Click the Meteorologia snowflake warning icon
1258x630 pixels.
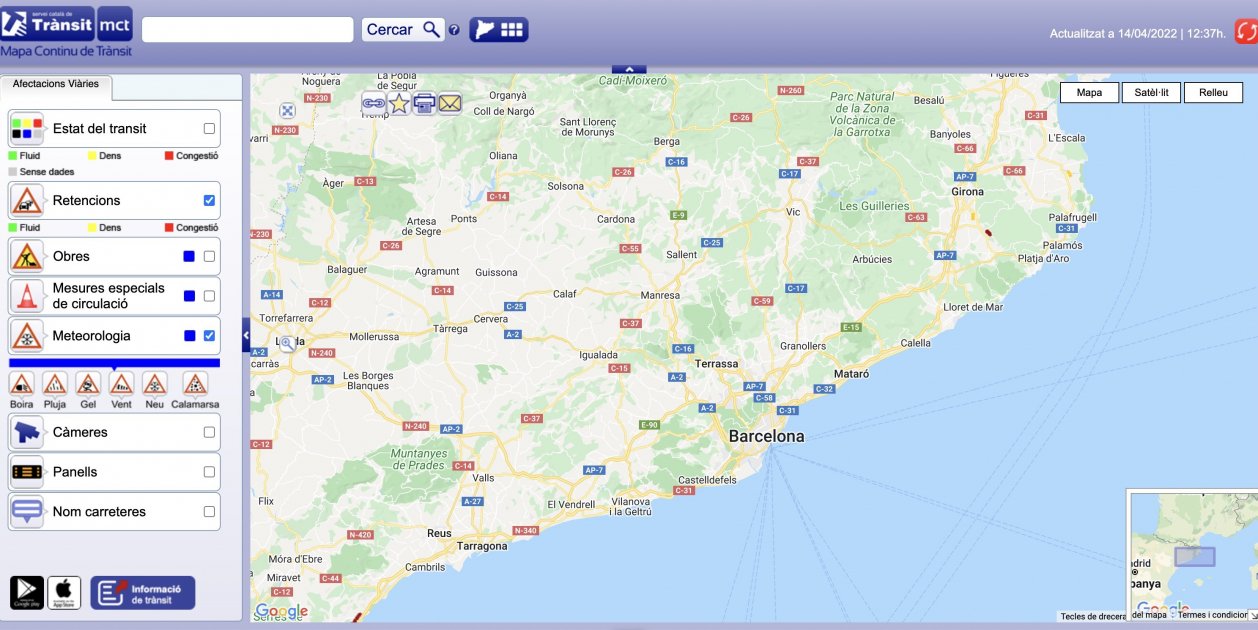click(27, 335)
